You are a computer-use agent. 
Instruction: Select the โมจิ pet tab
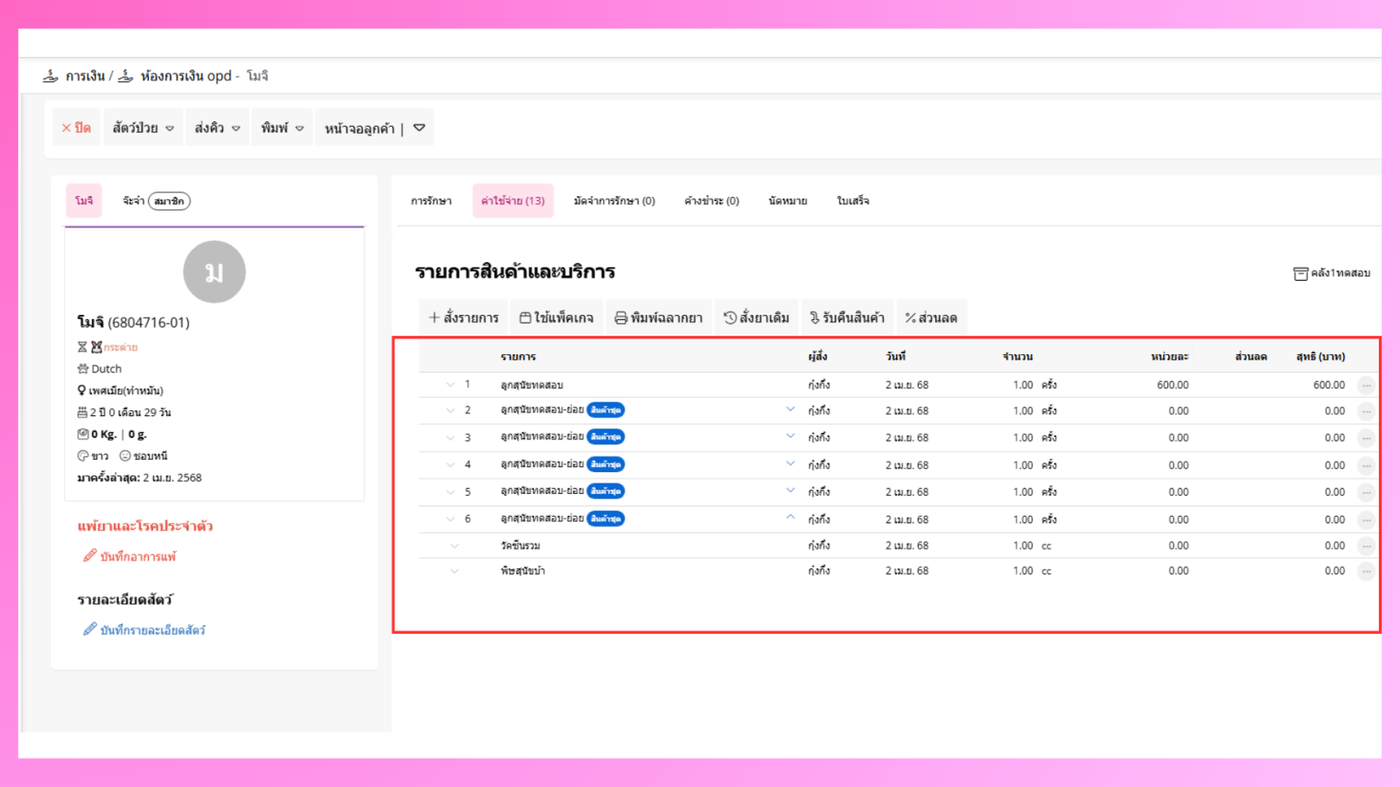click(x=84, y=201)
